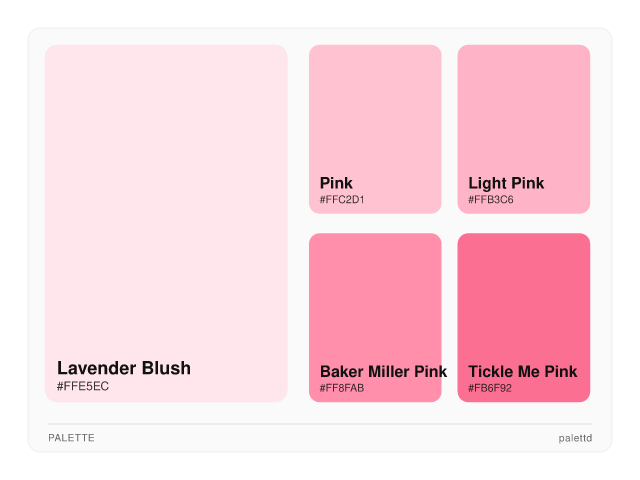640x480 pixels.
Task: Click the #FFE5EC hex code
Action: click(83, 386)
